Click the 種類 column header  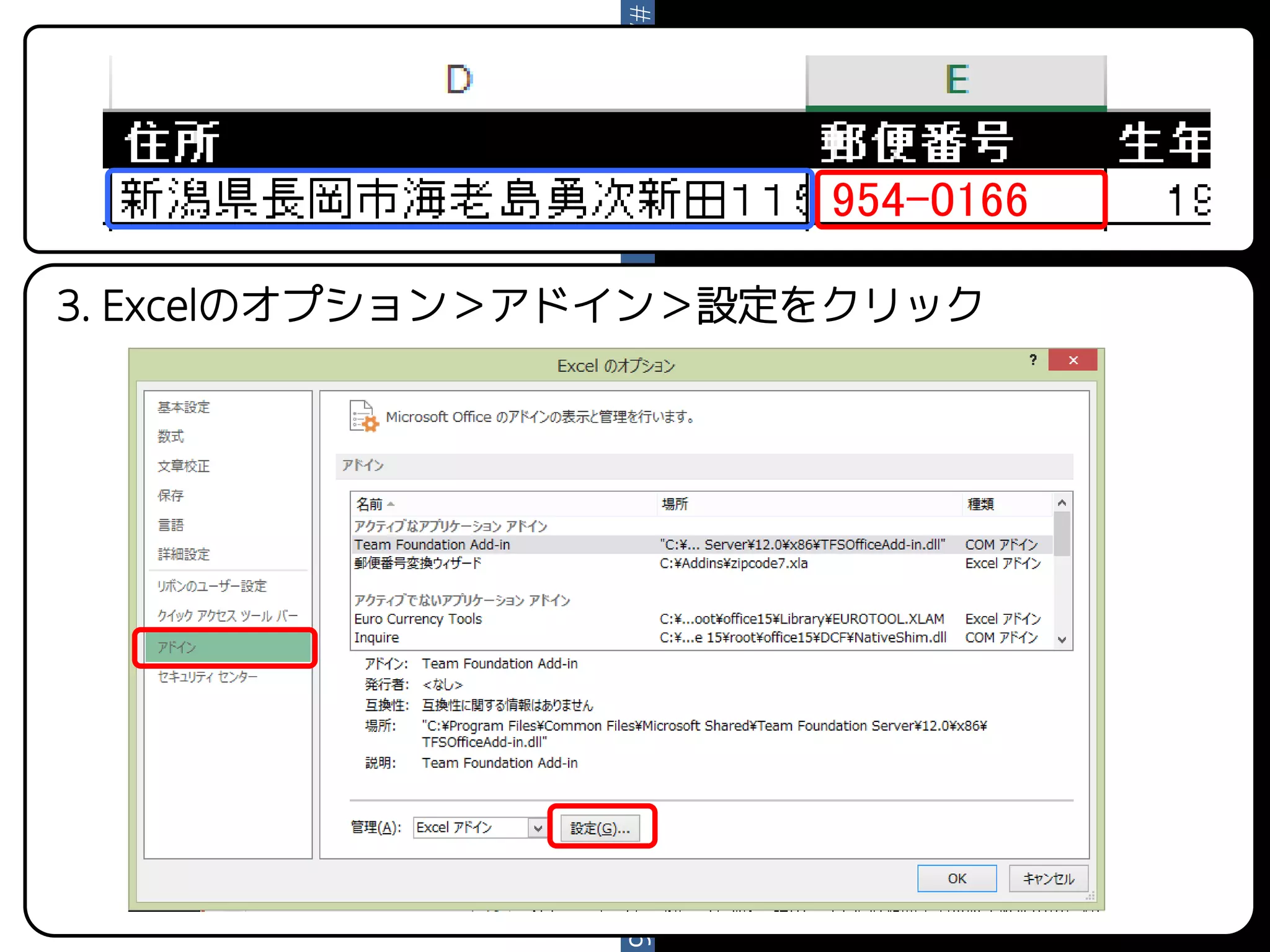(x=1007, y=504)
